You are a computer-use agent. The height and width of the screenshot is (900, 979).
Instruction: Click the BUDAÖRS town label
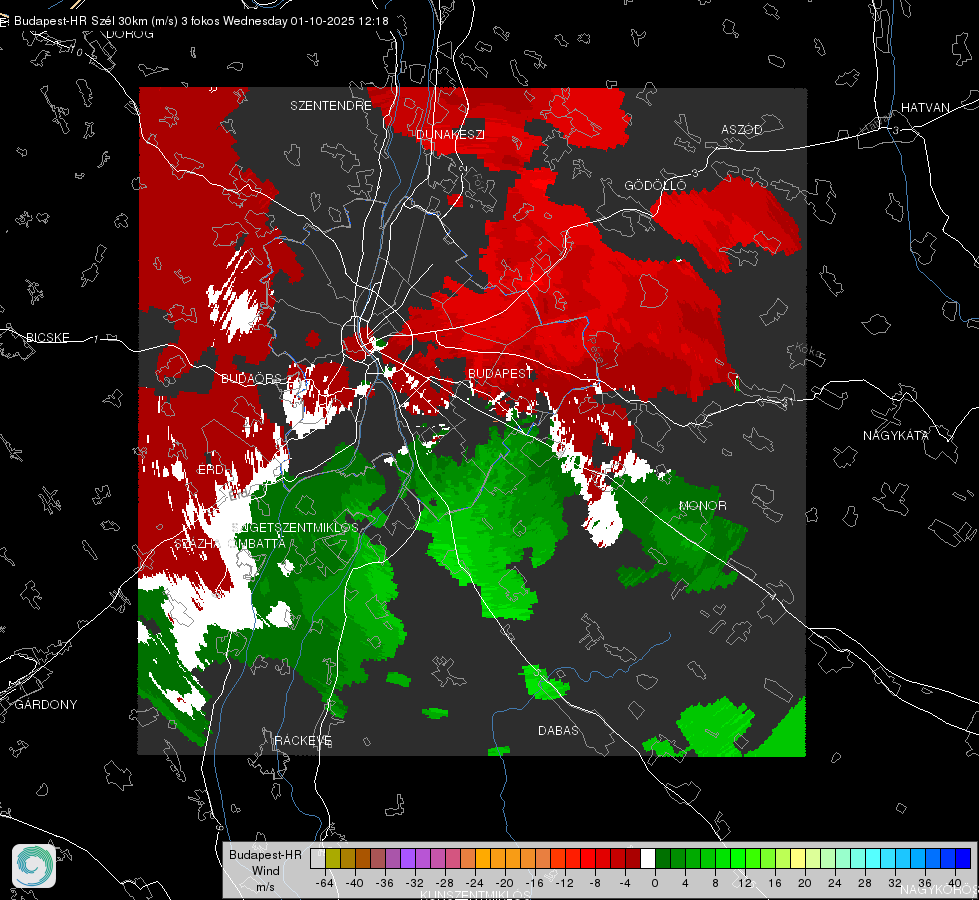coord(251,379)
